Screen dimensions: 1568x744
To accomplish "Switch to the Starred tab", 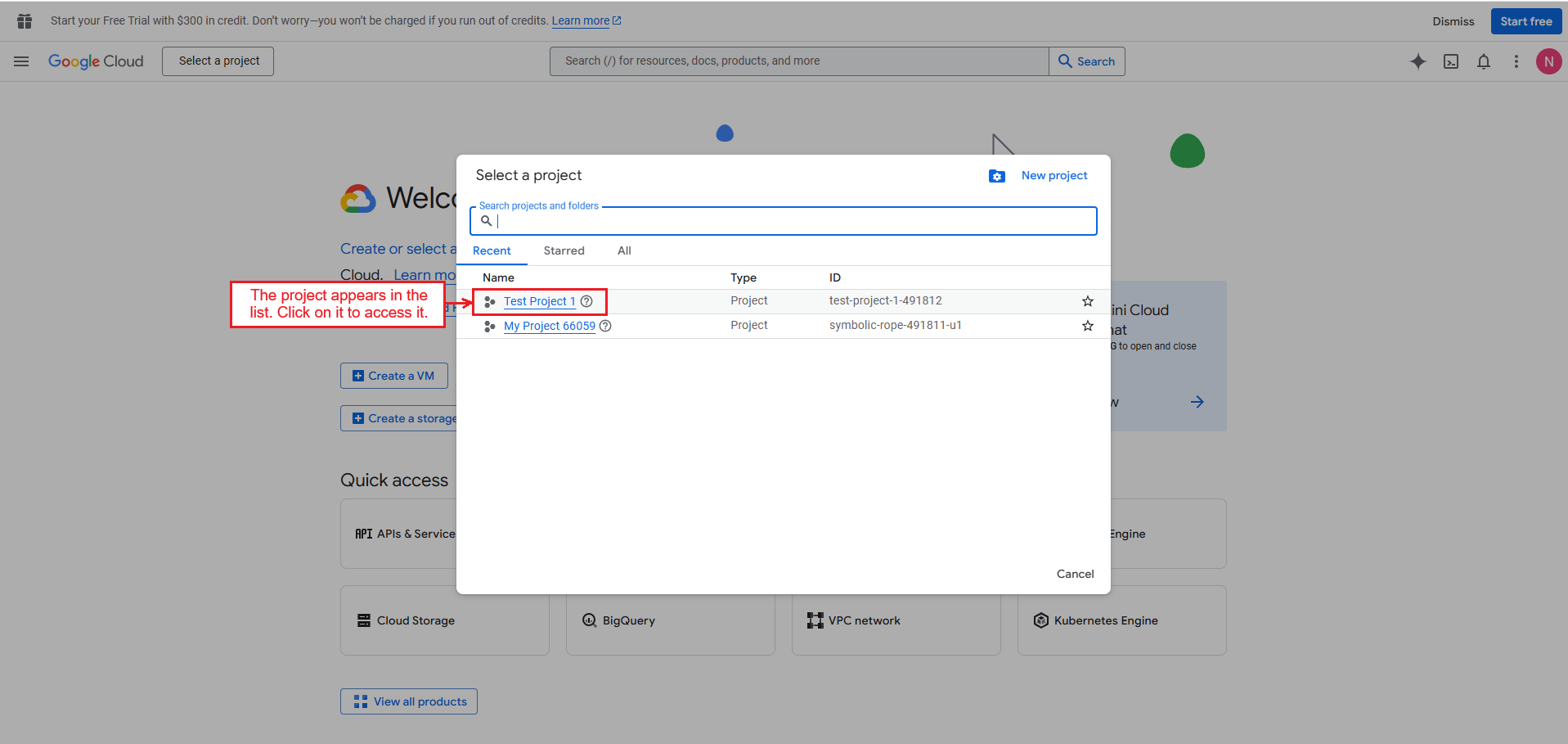I will (564, 250).
